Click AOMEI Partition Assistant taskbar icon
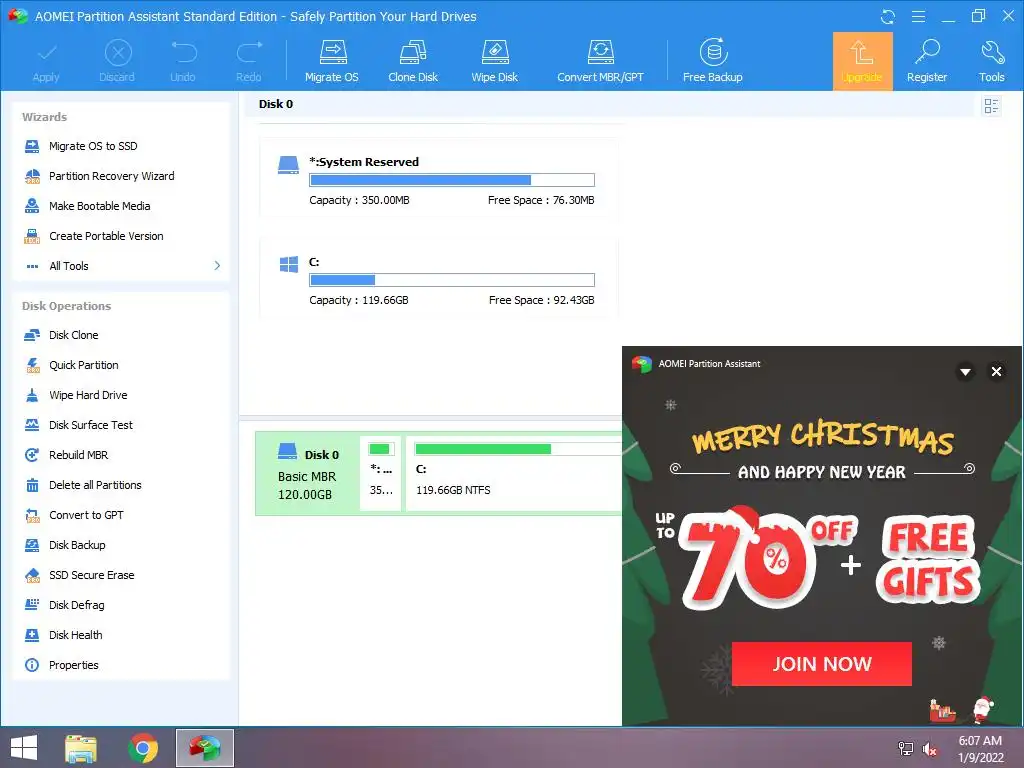 click(x=204, y=748)
